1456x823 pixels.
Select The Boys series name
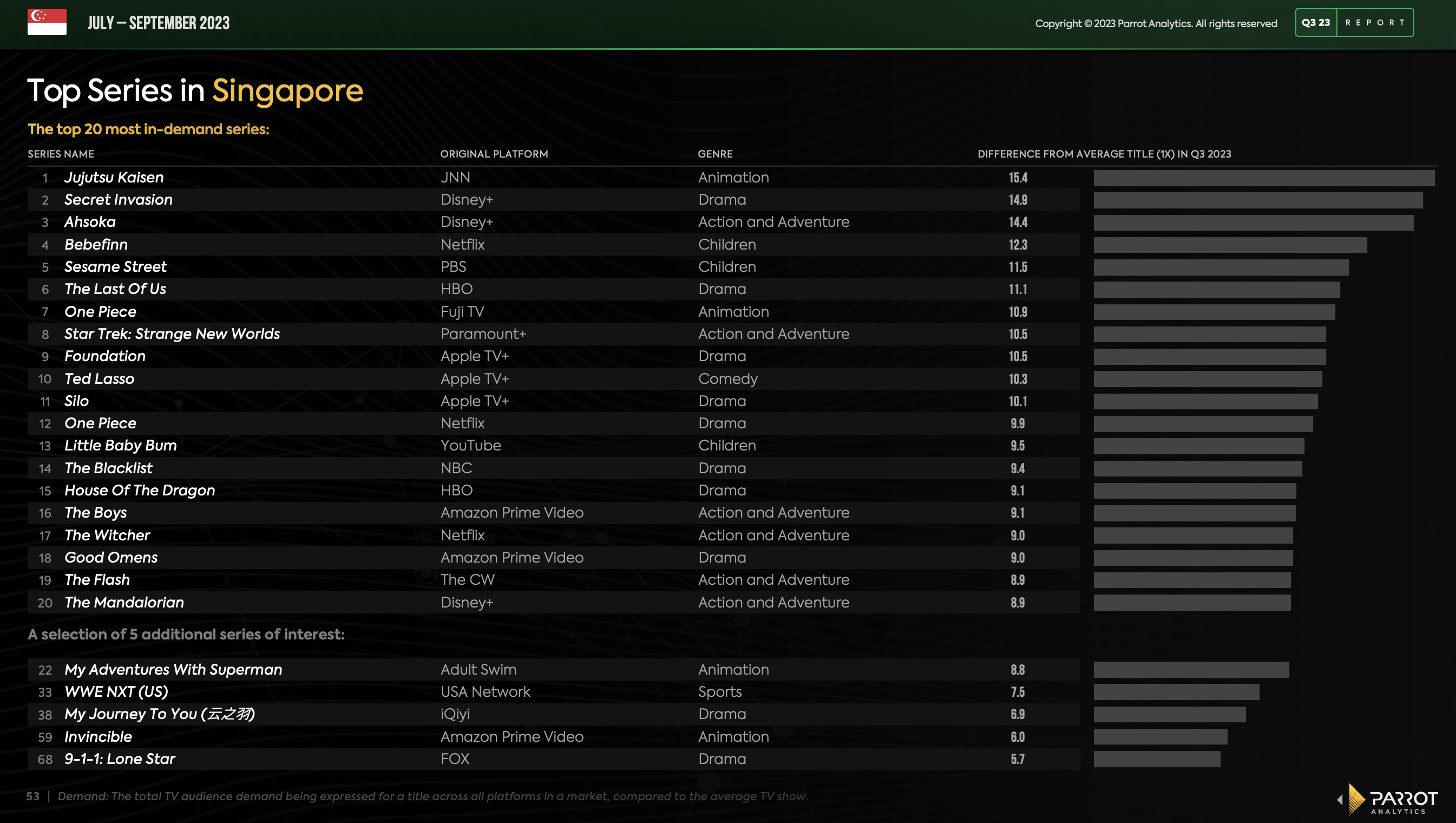point(95,513)
